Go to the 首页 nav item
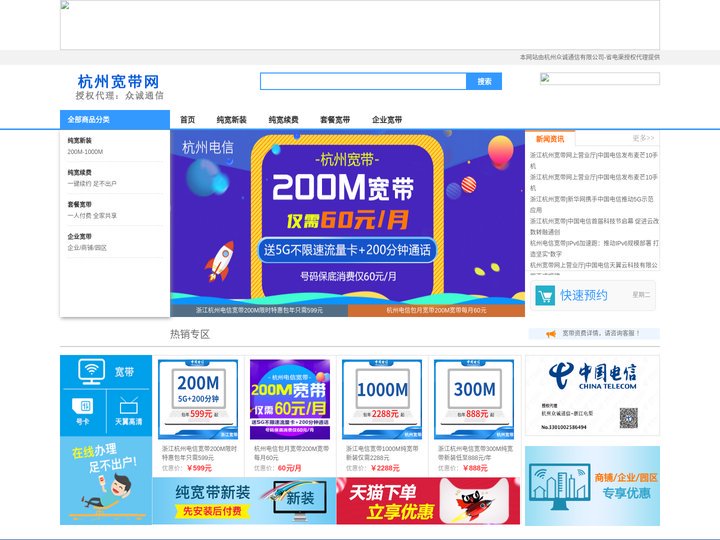The height and width of the screenshot is (540, 720). [x=187, y=120]
